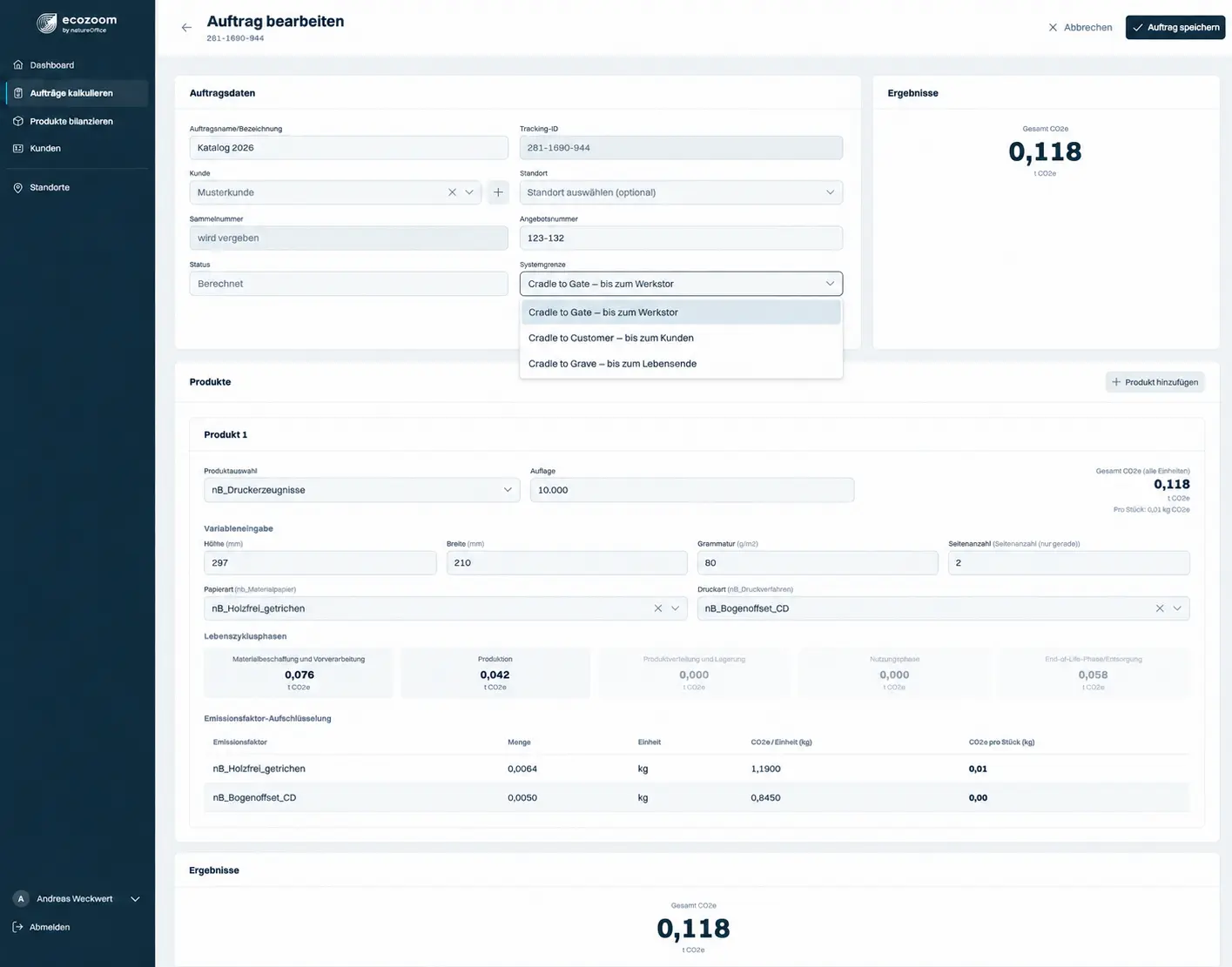Click the Materialbeschaffung und Vorverarbeitung phase card
Screen dimensions: 1232x967
click(299, 673)
